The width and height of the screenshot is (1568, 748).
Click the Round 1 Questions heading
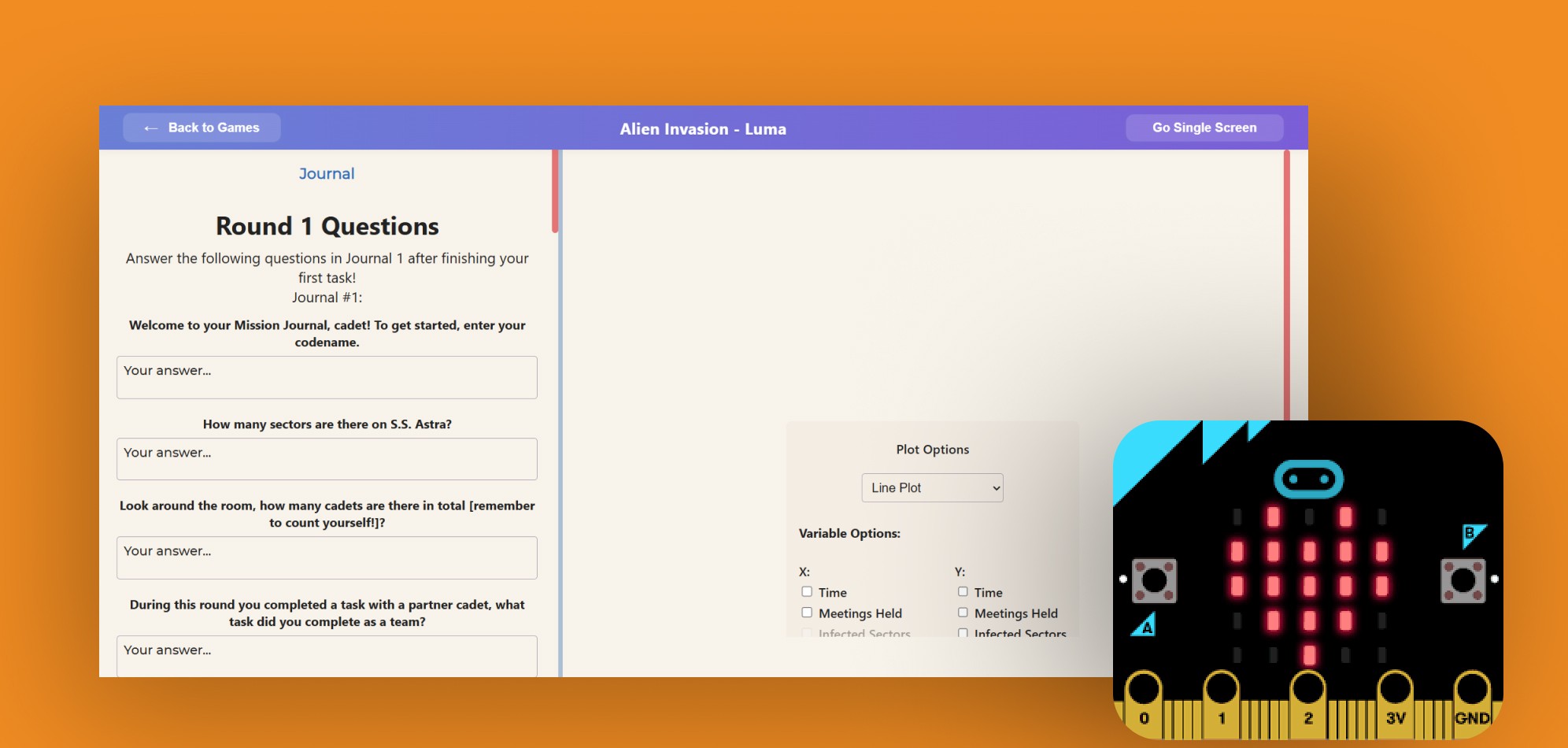(x=327, y=226)
